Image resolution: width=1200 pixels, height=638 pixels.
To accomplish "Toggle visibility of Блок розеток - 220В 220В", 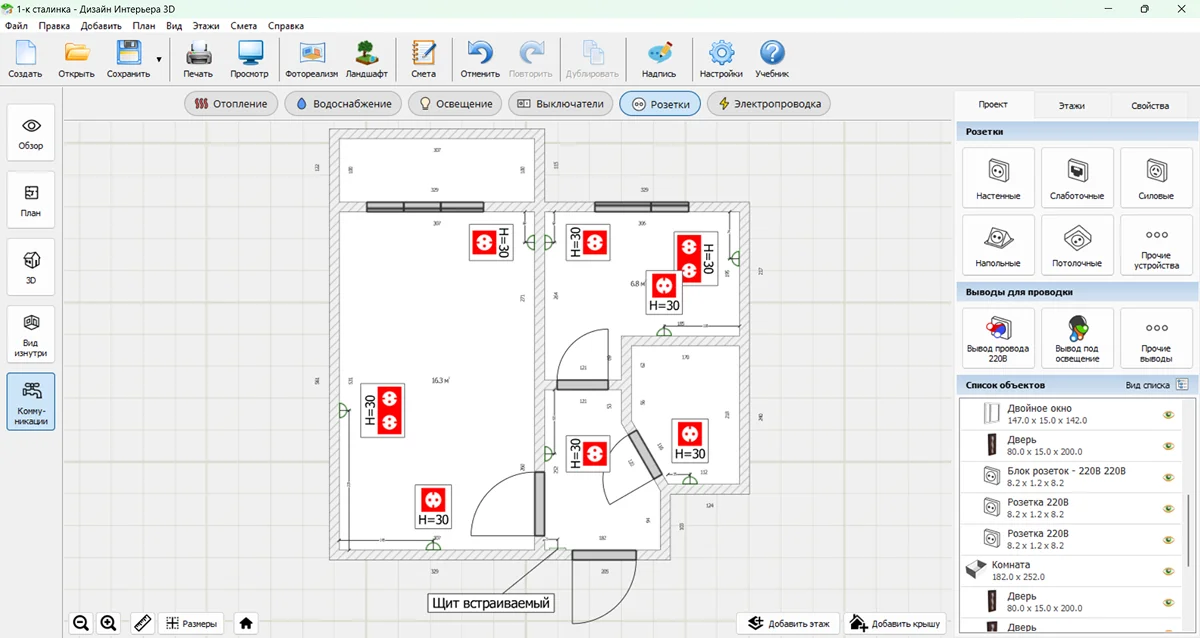I will click(x=1168, y=477).
